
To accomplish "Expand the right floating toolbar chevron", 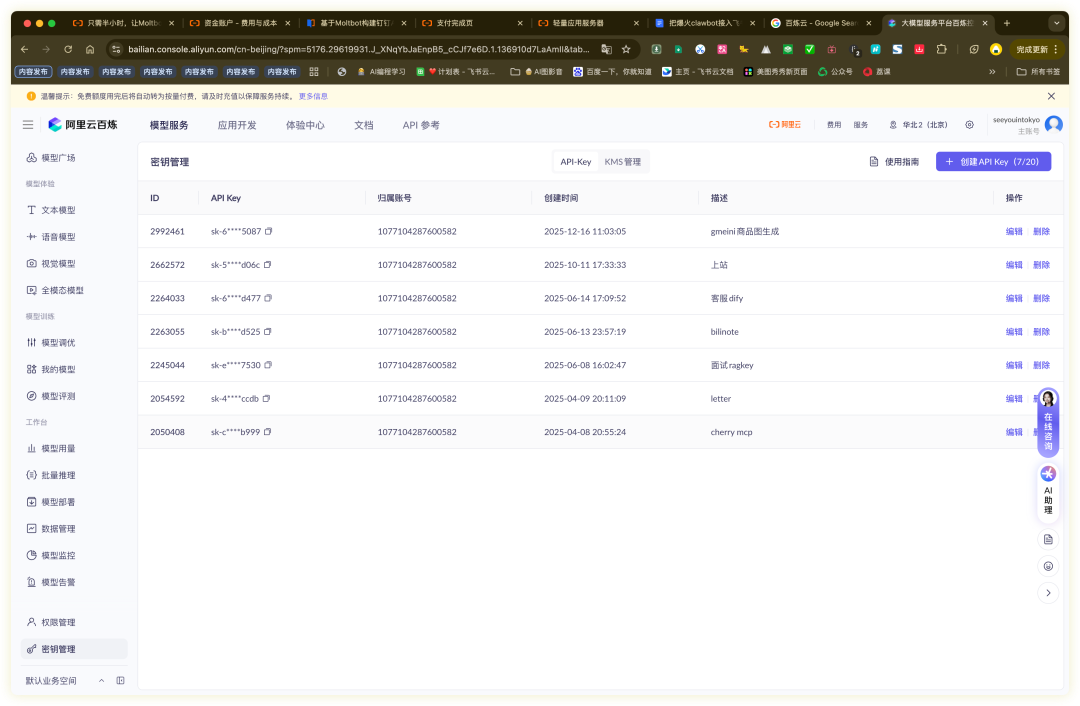I will click(1048, 593).
